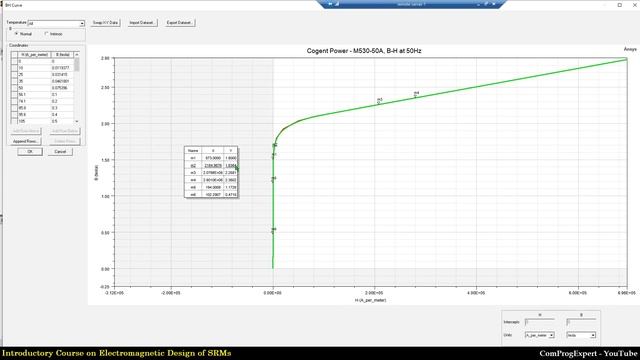Select the row header for H value 0

click(14, 61)
